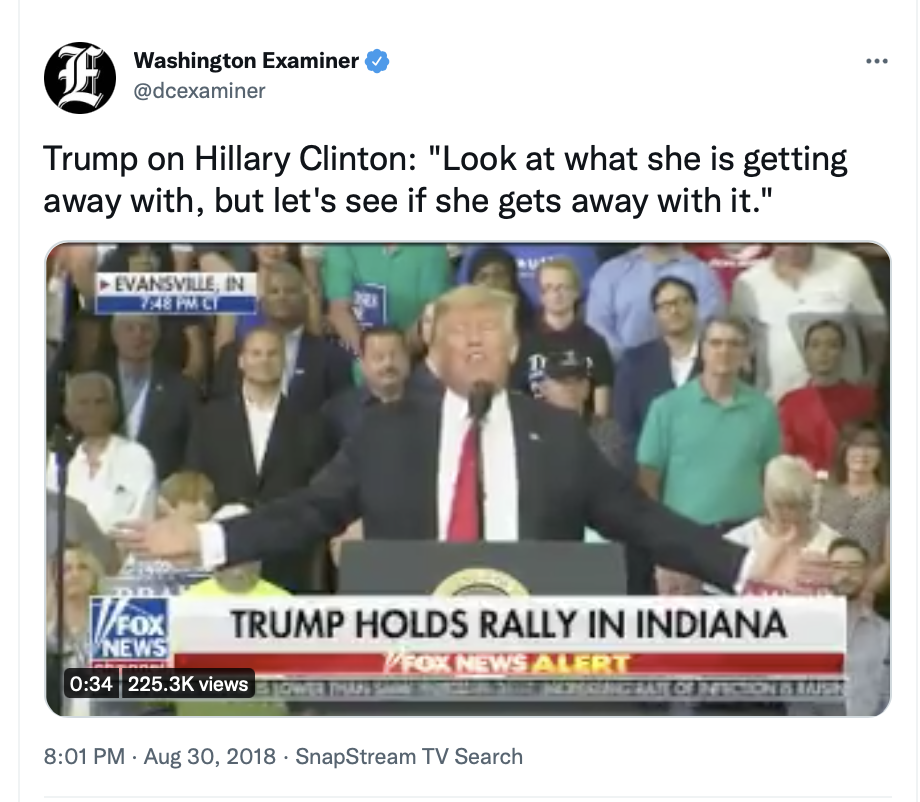Click the 7:48 PM CT time label

tap(176, 304)
